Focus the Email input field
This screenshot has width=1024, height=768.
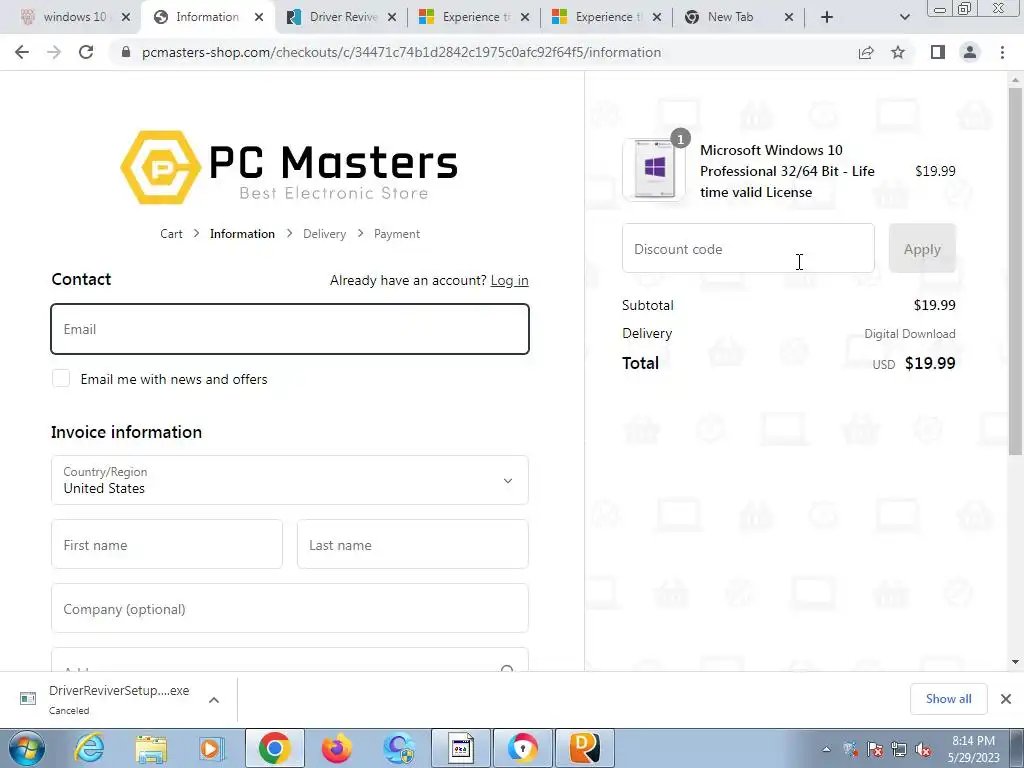pos(290,329)
